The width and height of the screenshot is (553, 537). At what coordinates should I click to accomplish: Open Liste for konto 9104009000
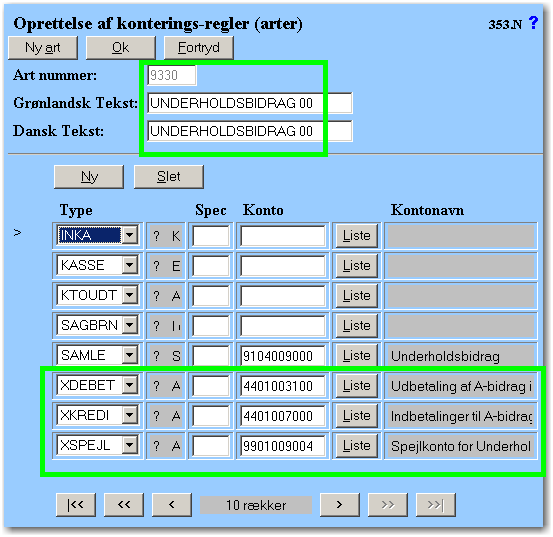357,355
